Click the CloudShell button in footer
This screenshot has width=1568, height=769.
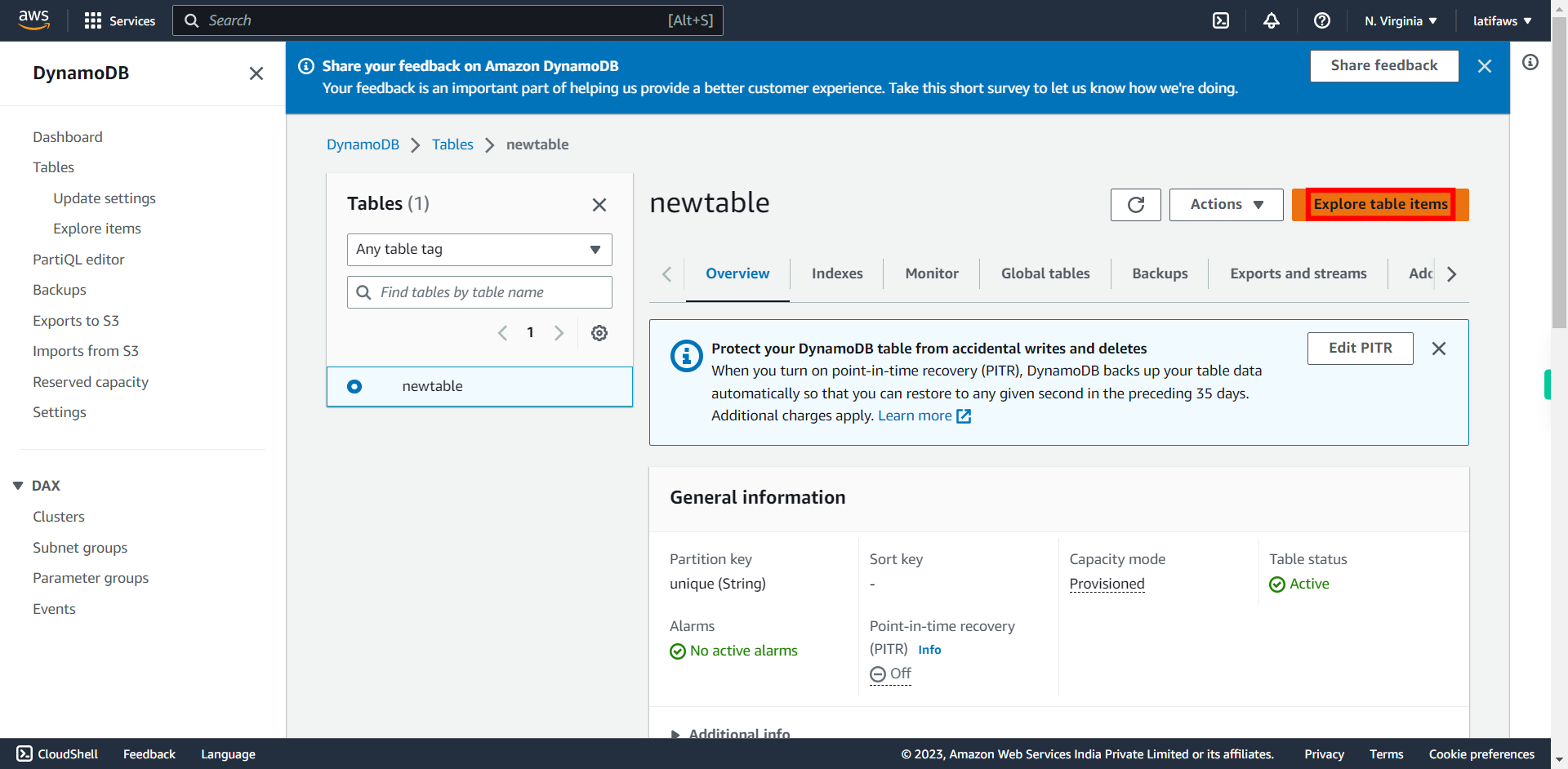58,754
